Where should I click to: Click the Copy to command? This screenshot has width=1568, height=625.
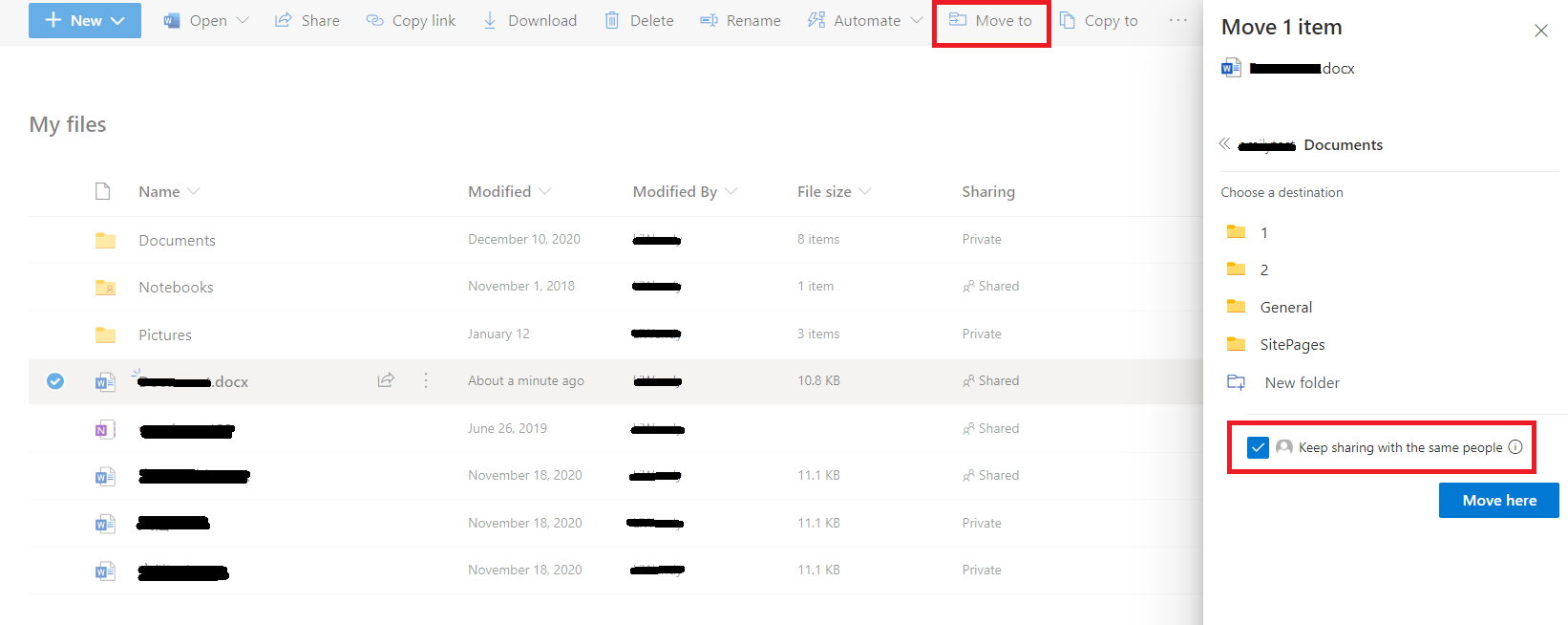click(1099, 20)
